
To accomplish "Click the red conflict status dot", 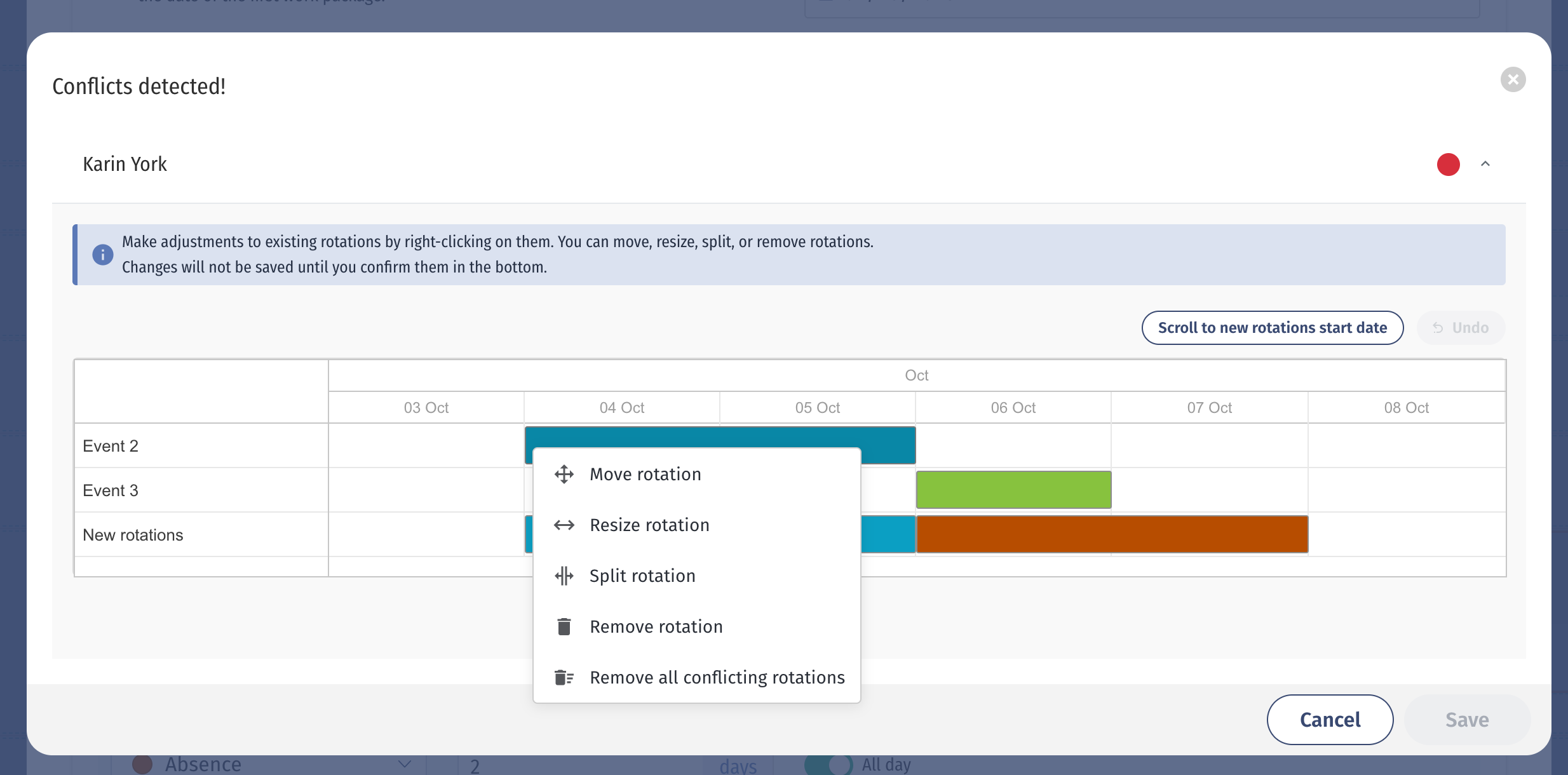I will (x=1448, y=165).
